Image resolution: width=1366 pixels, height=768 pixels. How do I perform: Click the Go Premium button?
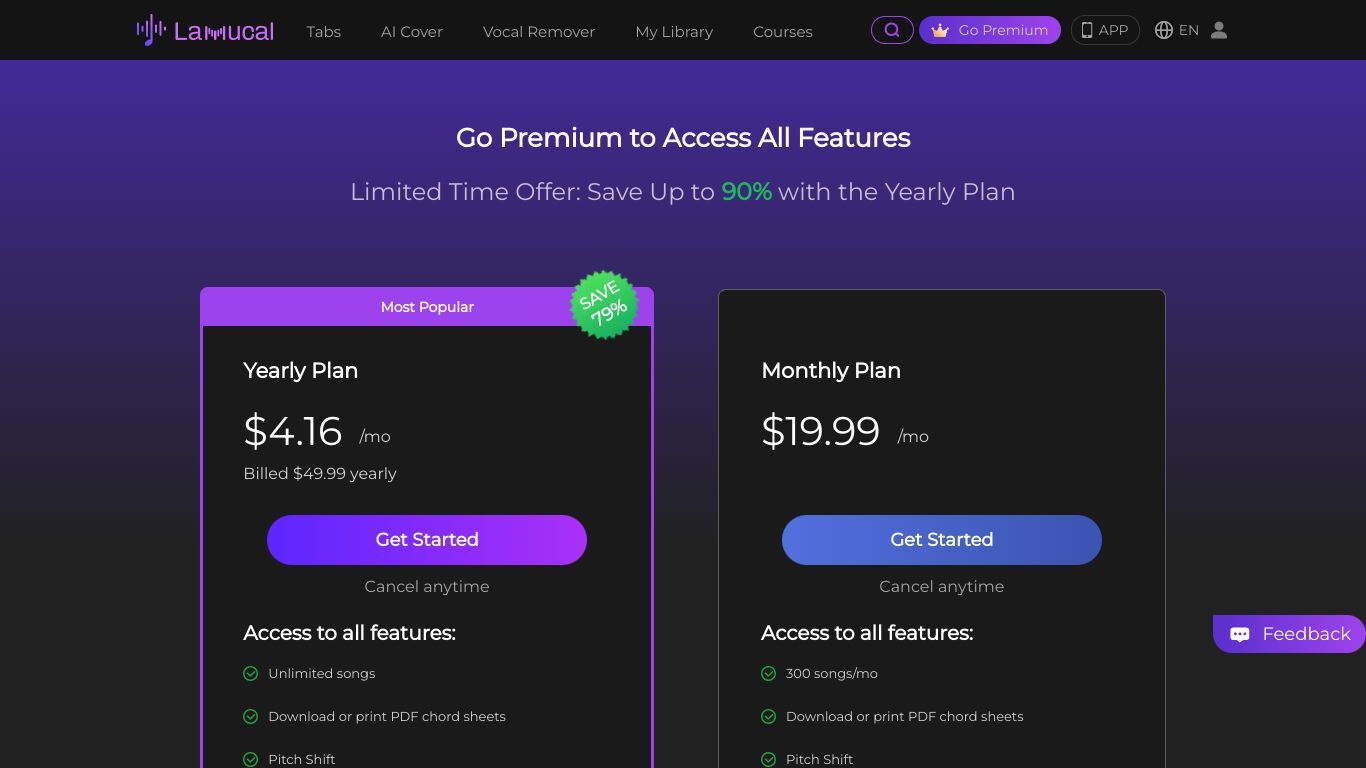[x=990, y=30]
